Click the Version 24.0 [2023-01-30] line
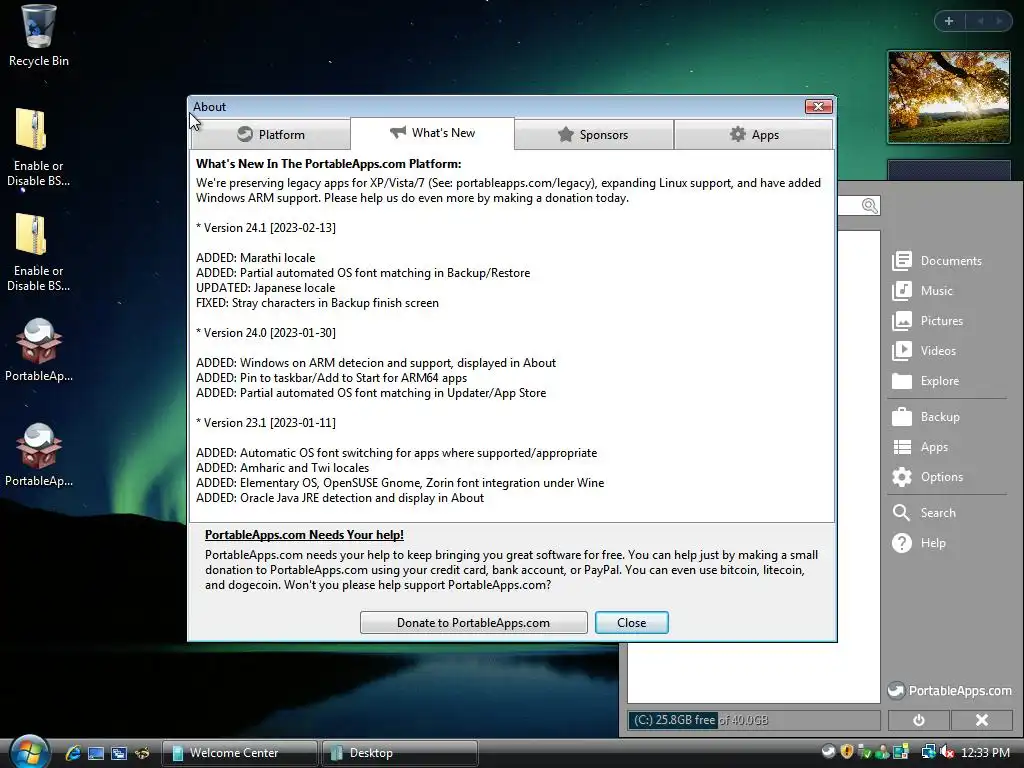 pos(266,333)
